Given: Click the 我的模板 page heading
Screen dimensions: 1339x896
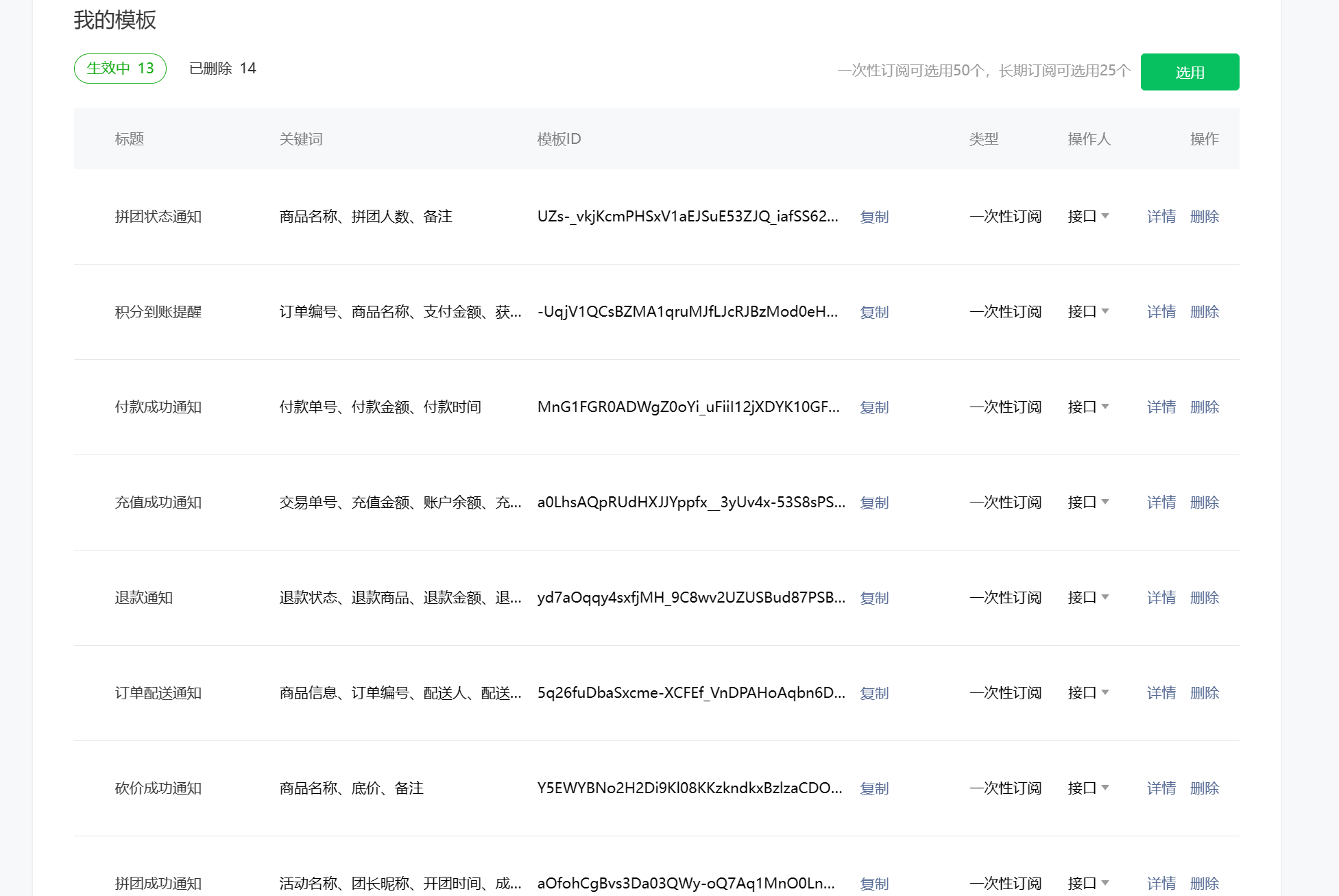Looking at the screenshot, I should pyautogui.click(x=115, y=20).
